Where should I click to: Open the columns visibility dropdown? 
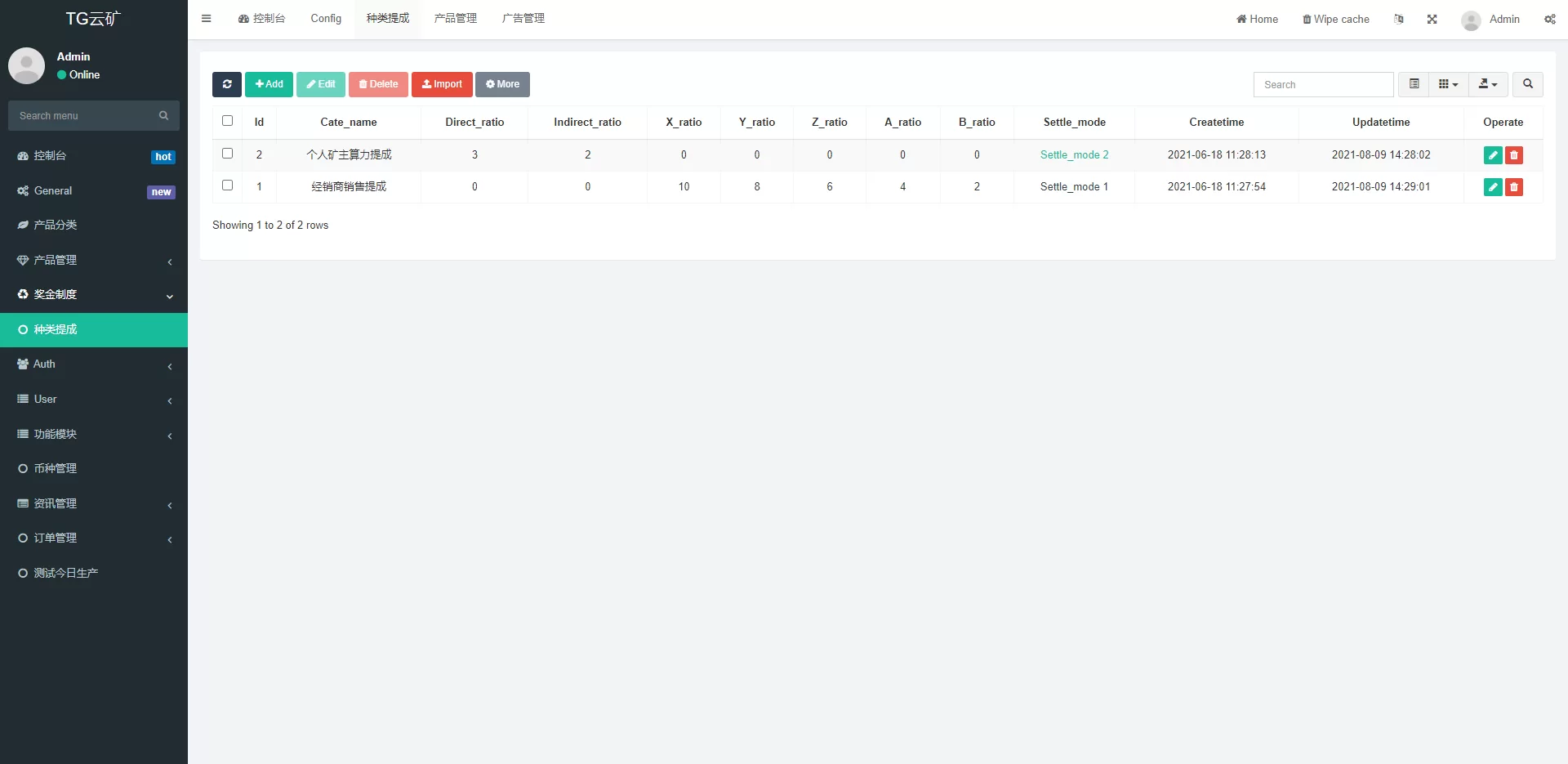(x=1448, y=84)
